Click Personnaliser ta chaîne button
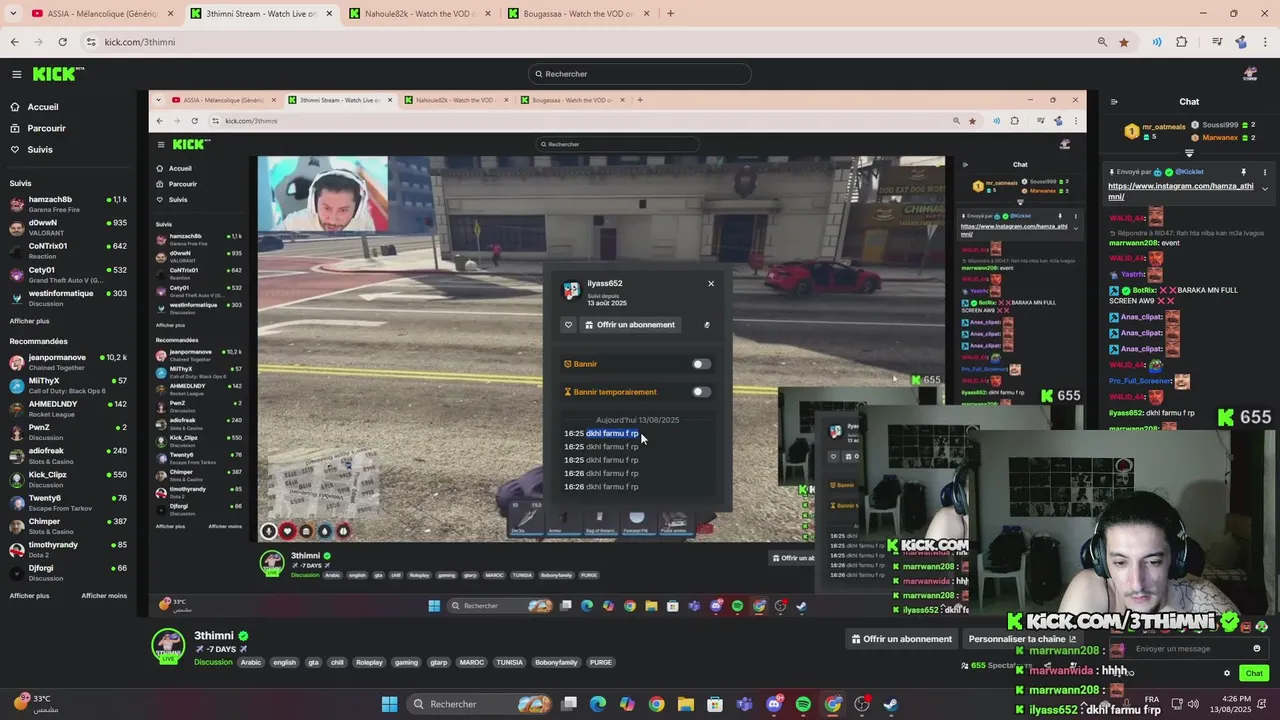1280x720 pixels. pos(1022,639)
